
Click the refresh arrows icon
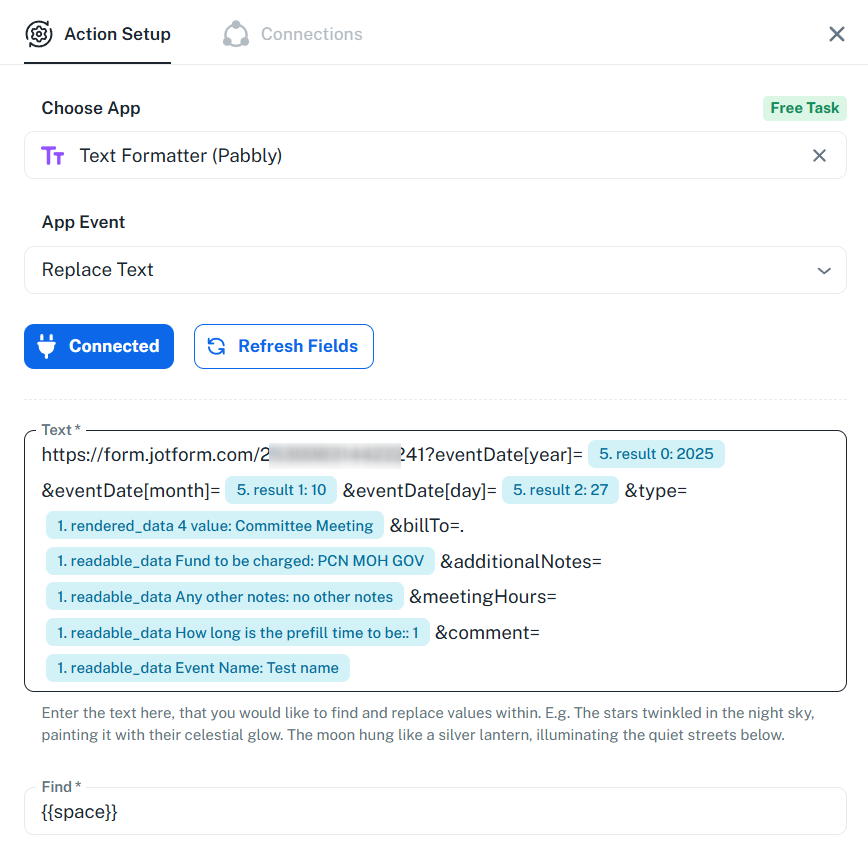click(216, 346)
